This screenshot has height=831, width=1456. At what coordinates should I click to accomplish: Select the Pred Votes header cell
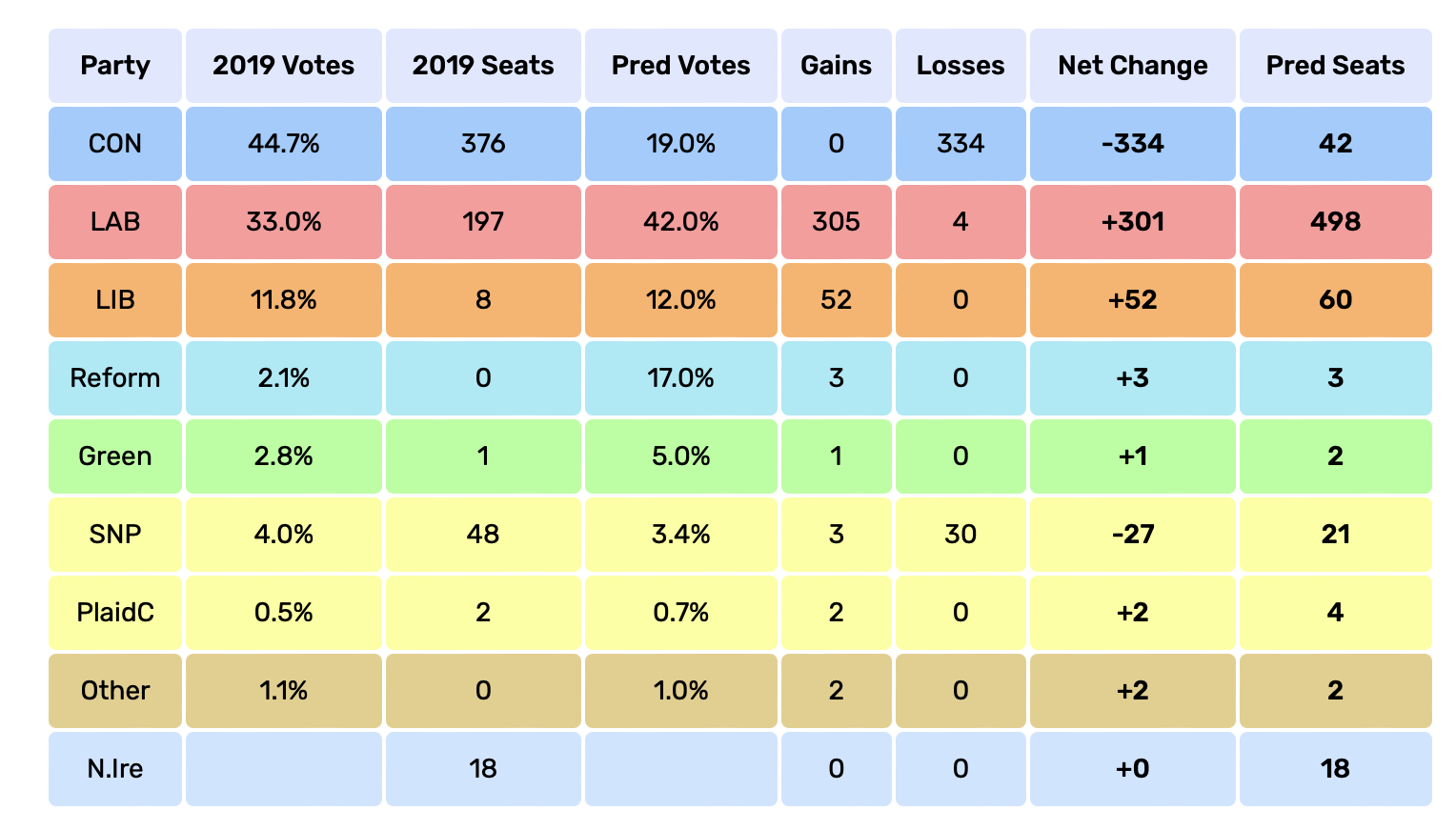click(680, 66)
